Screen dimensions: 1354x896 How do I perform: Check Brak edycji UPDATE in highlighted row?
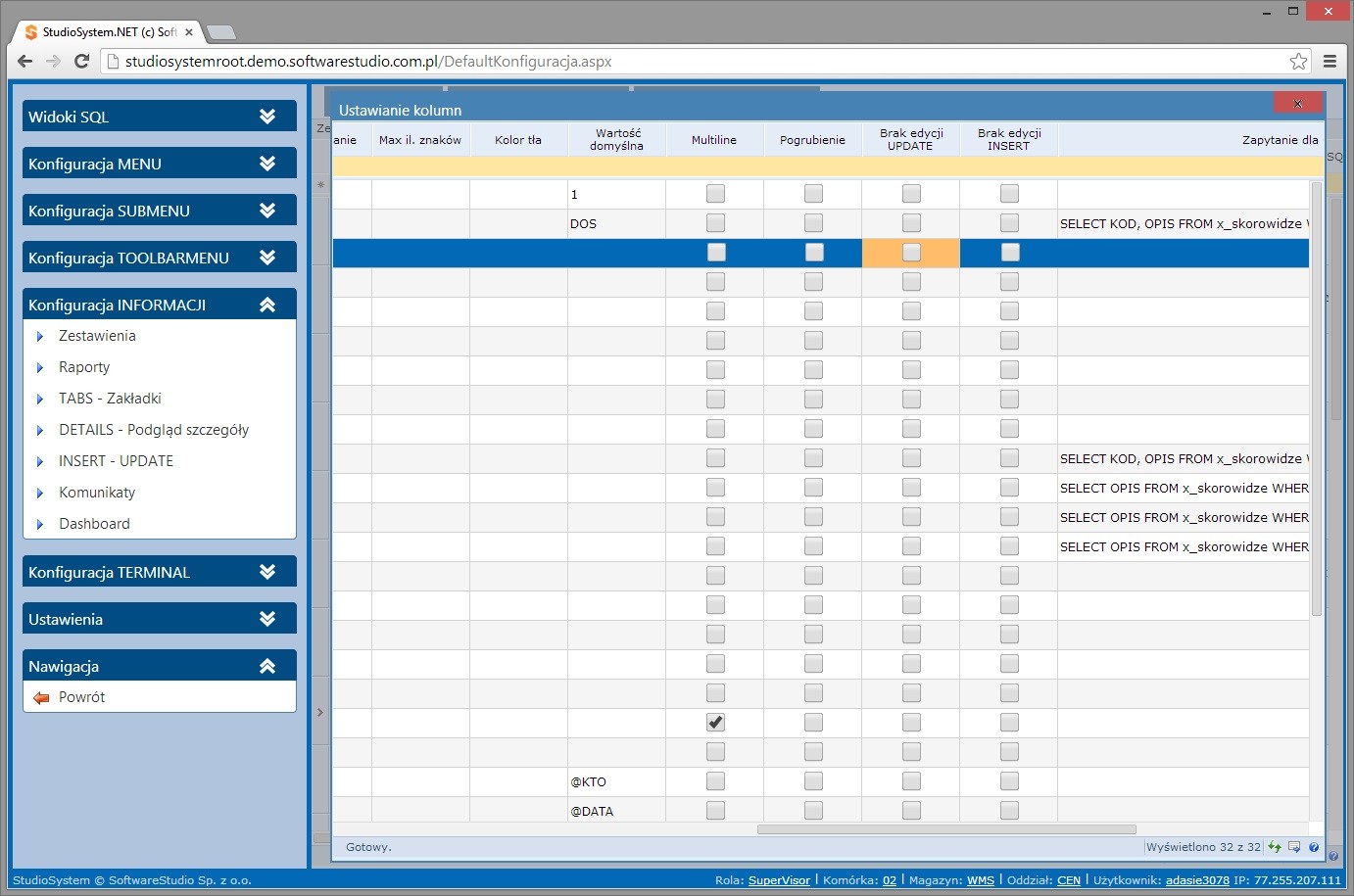pos(911,253)
